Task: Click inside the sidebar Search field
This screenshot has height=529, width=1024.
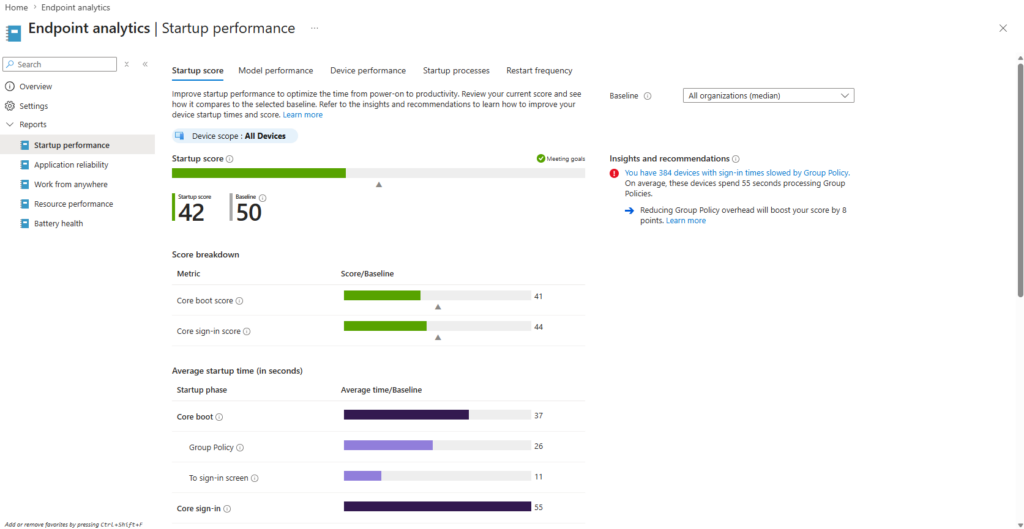Action: (60, 64)
